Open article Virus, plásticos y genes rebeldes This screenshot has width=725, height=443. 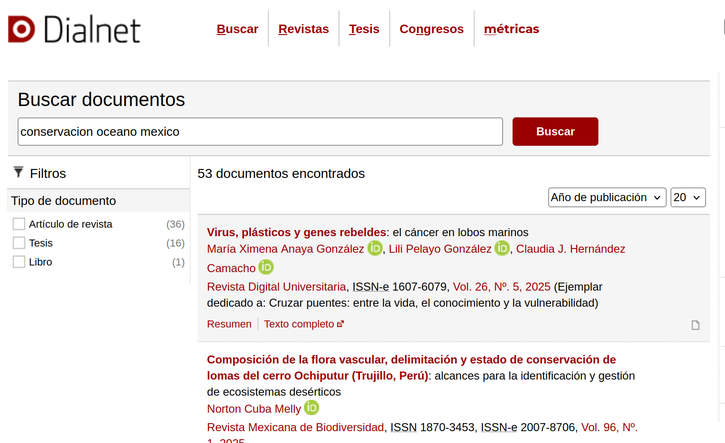coord(296,232)
